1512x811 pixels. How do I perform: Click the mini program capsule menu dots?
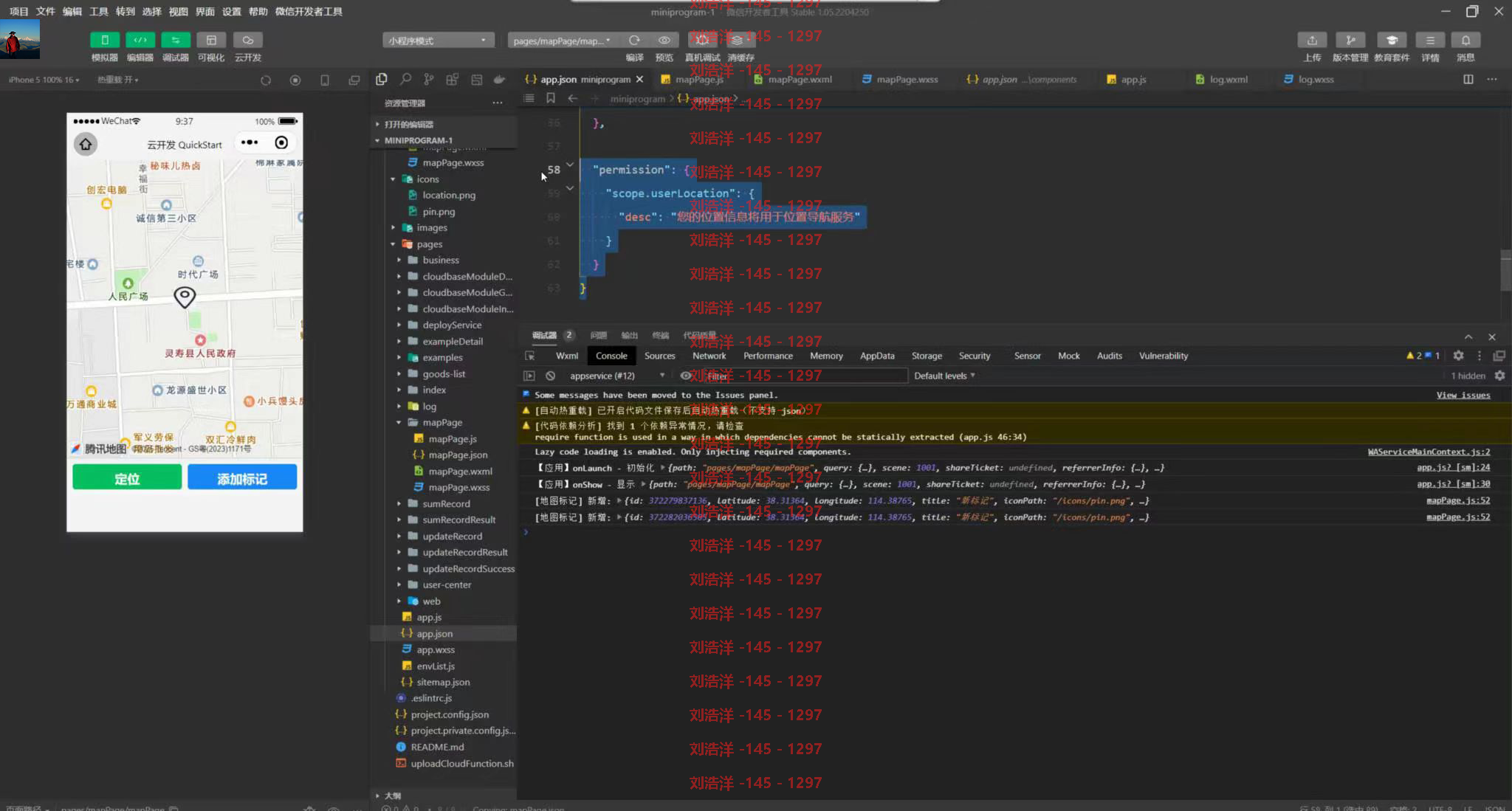[x=250, y=142]
